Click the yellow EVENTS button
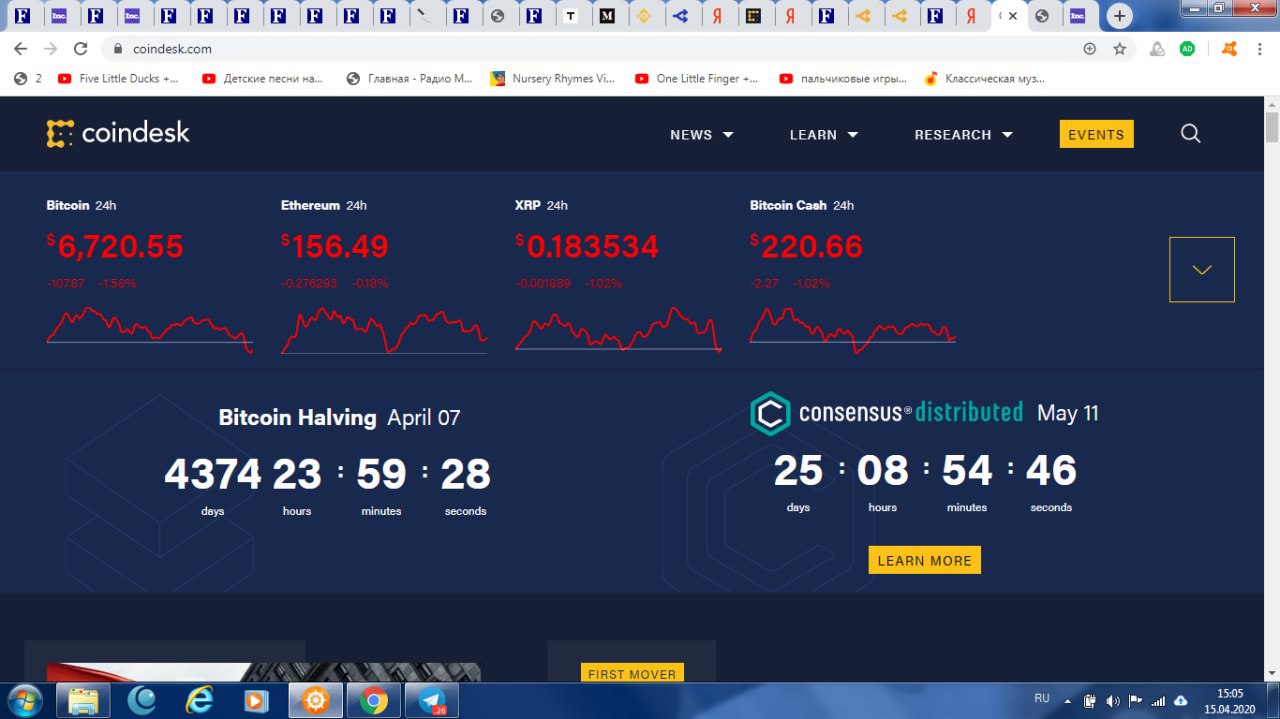This screenshot has width=1280, height=719. 1097,134
